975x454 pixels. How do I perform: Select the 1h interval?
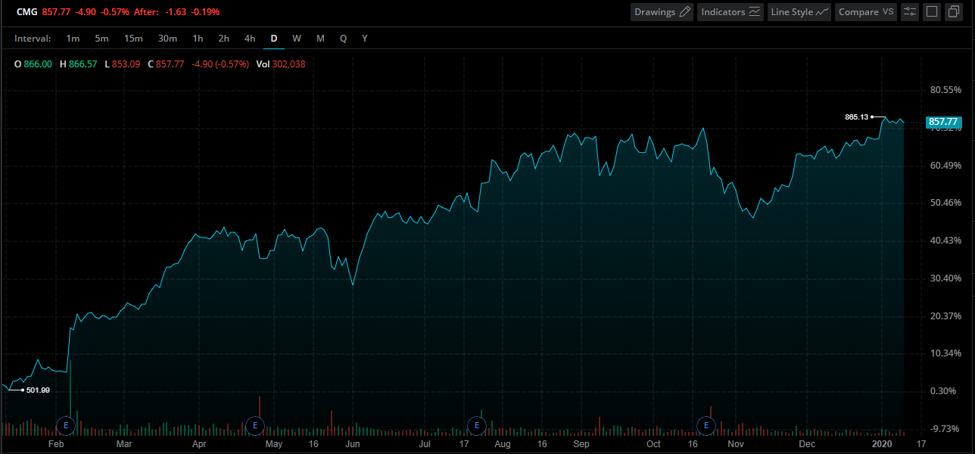point(198,39)
